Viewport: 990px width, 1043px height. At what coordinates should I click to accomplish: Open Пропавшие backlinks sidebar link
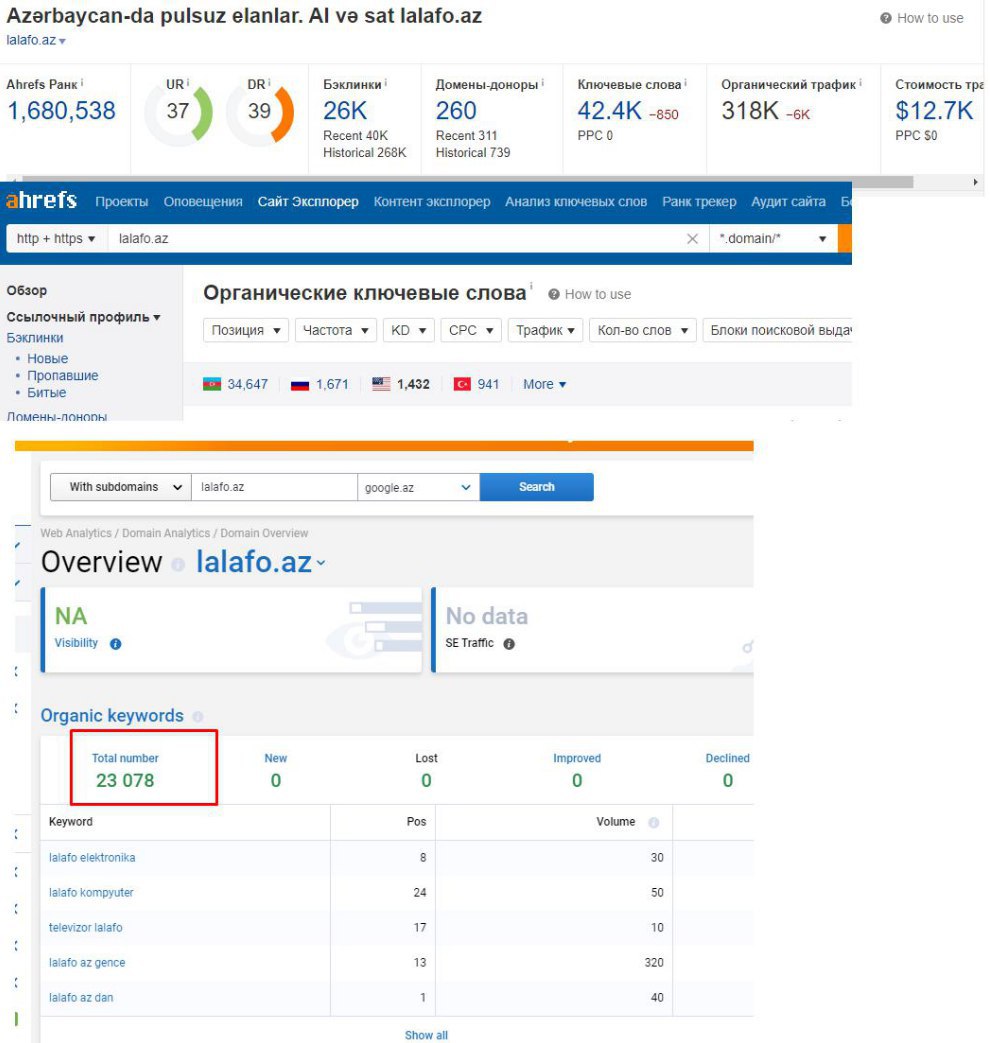coord(63,375)
